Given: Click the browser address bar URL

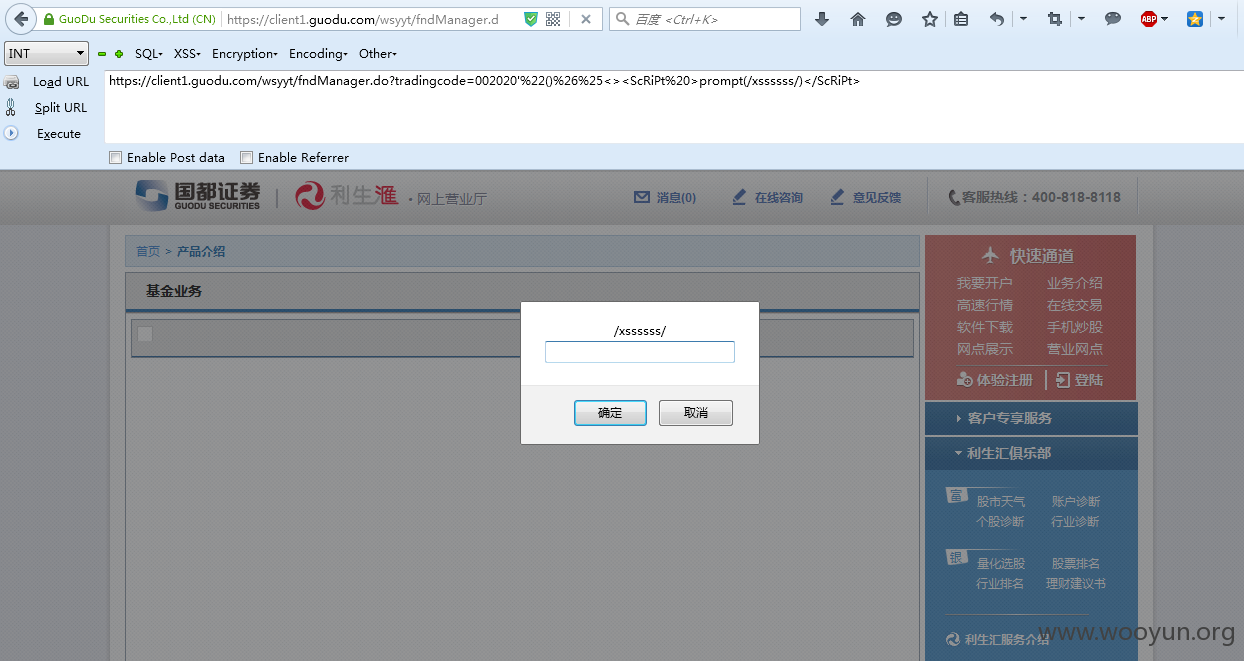Looking at the screenshot, I should tap(362, 19).
